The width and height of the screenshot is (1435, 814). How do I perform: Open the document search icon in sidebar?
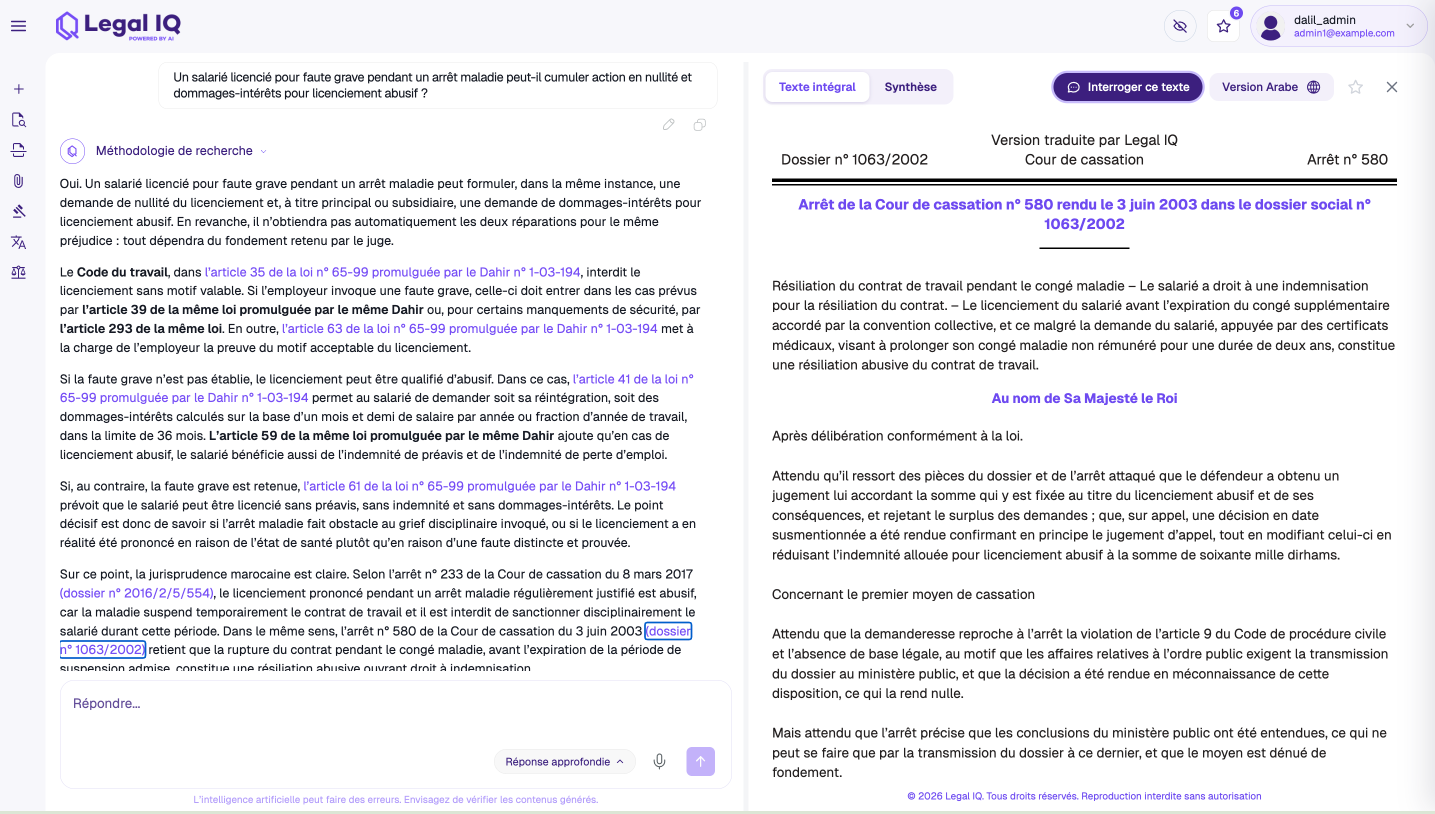[x=18, y=120]
